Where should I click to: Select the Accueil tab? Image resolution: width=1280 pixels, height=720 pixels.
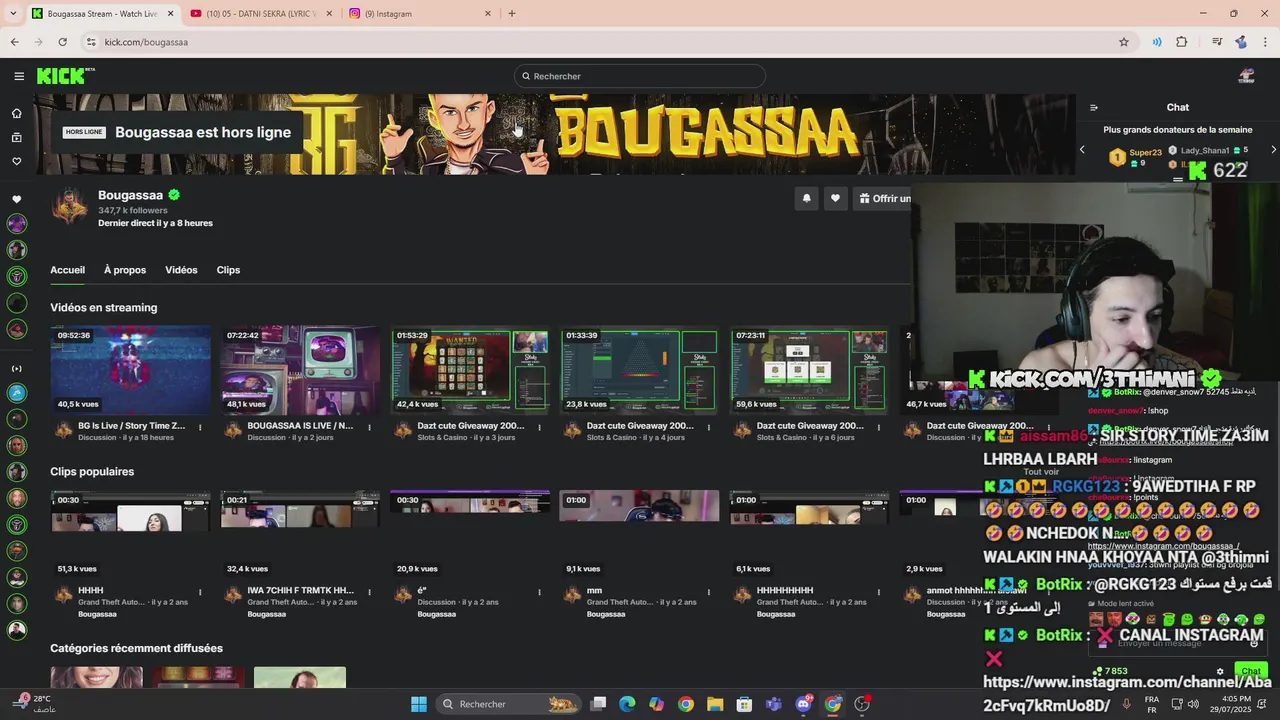[x=68, y=270]
